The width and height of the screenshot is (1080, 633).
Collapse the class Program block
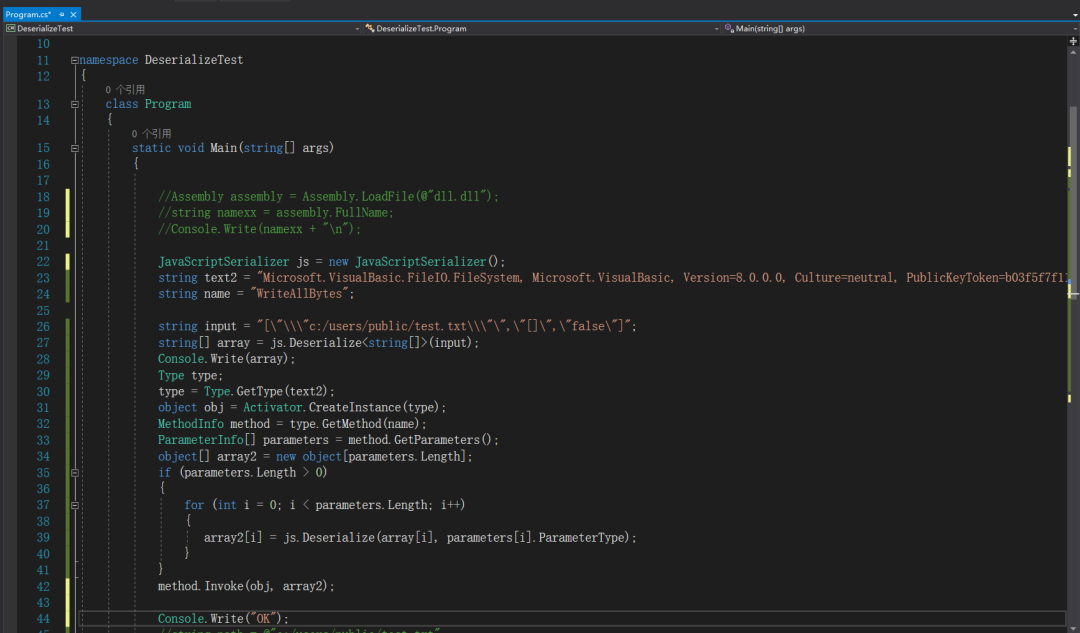74,105
